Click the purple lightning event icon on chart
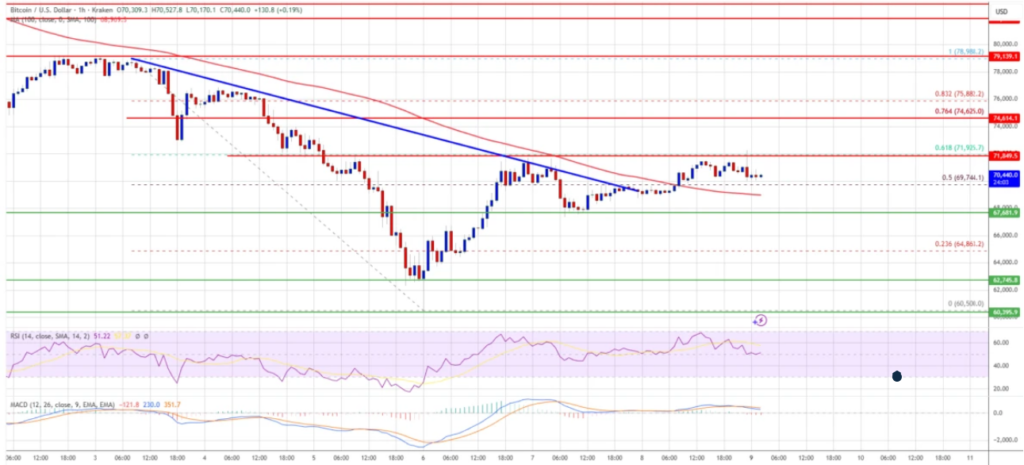The image size is (1024, 465). (x=760, y=320)
